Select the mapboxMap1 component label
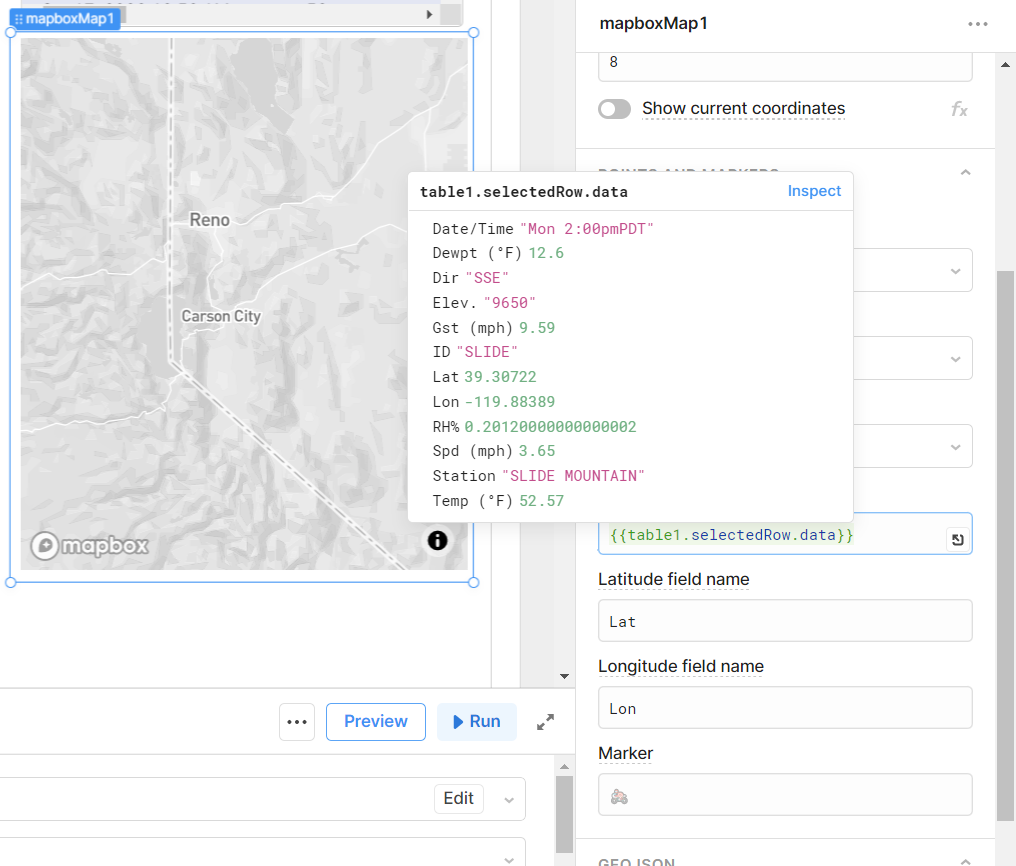This screenshot has height=866, width=1016. click(72, 17)
